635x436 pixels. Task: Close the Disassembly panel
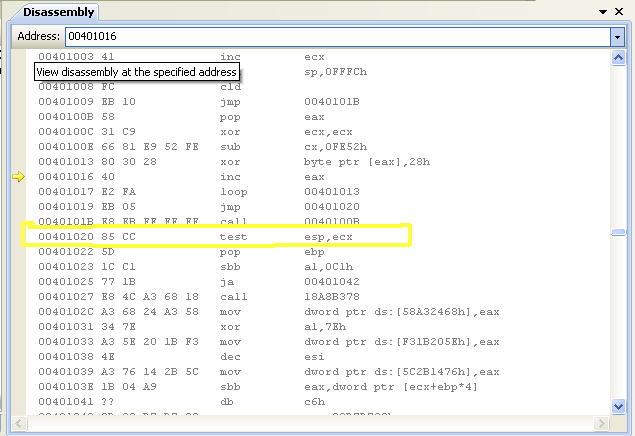coord(619,12)
